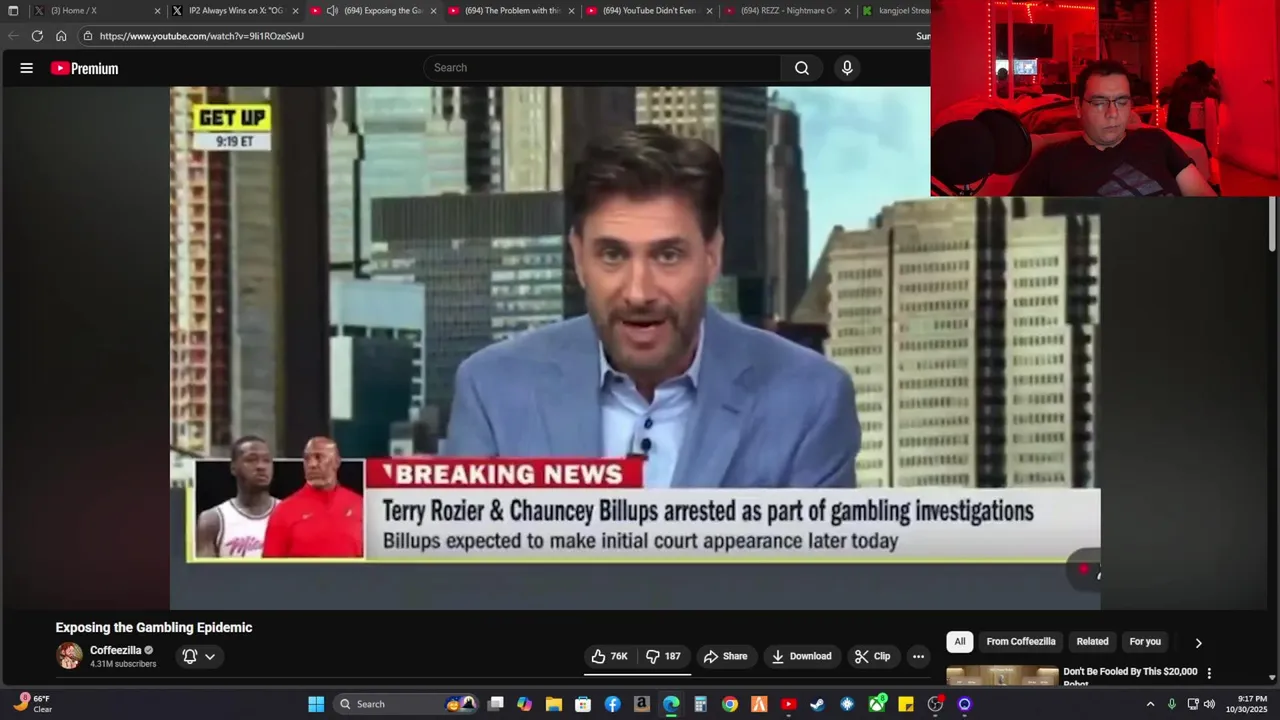This screenshot has height=720, width=1280.
Task: Switch to 'YouTube Didn't Even' tab
Action: coord(650,11)
